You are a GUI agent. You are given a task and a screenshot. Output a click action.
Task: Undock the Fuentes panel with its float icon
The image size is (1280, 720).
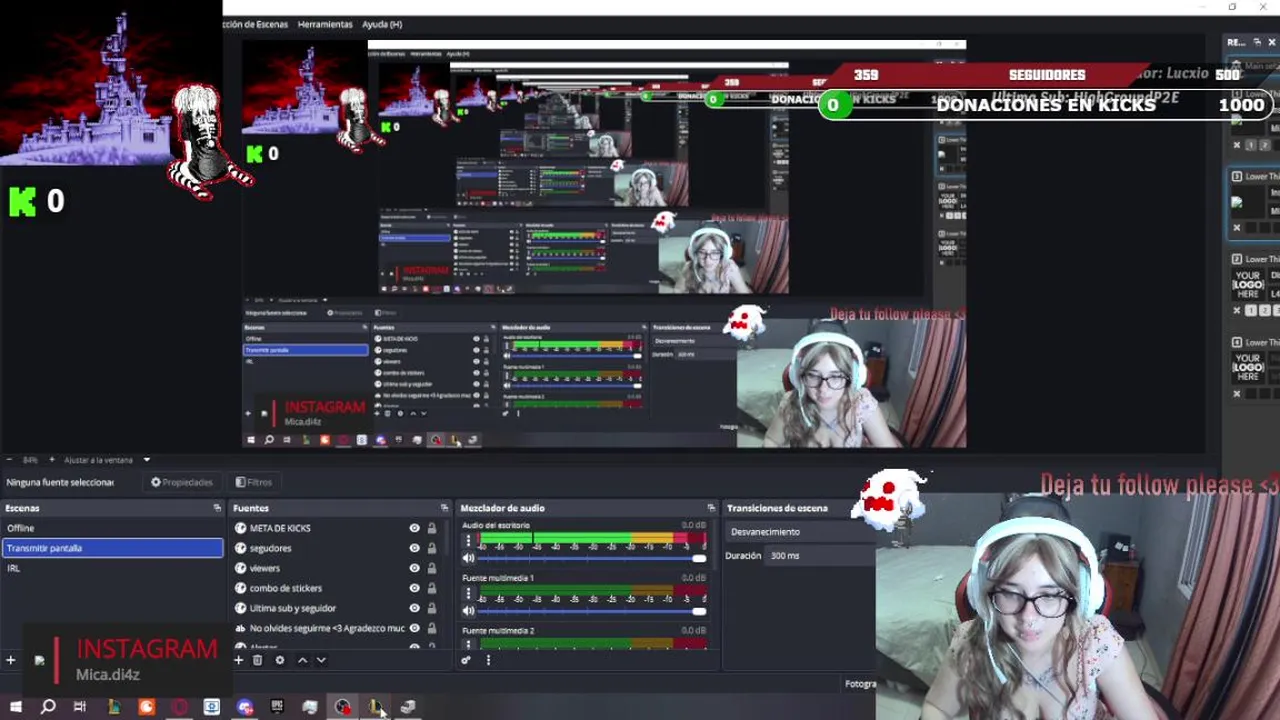pos(444,508)
